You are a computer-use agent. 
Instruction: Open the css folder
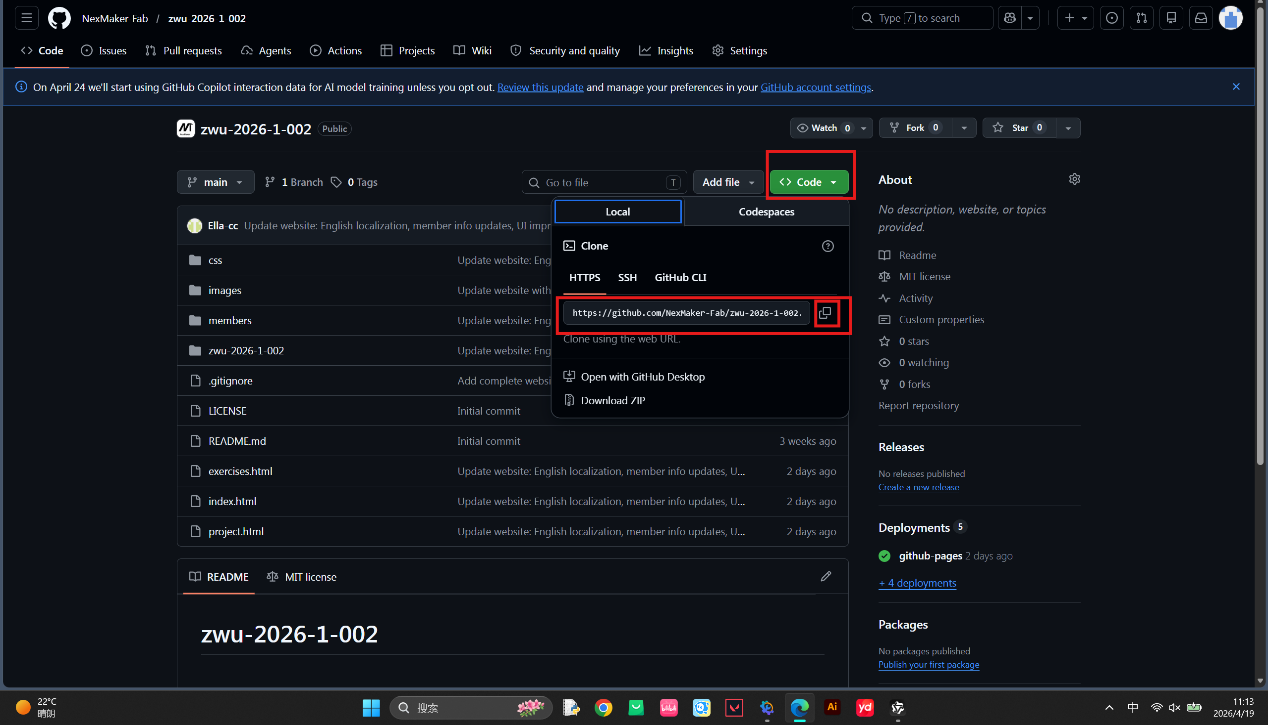(x=215, y=260)
